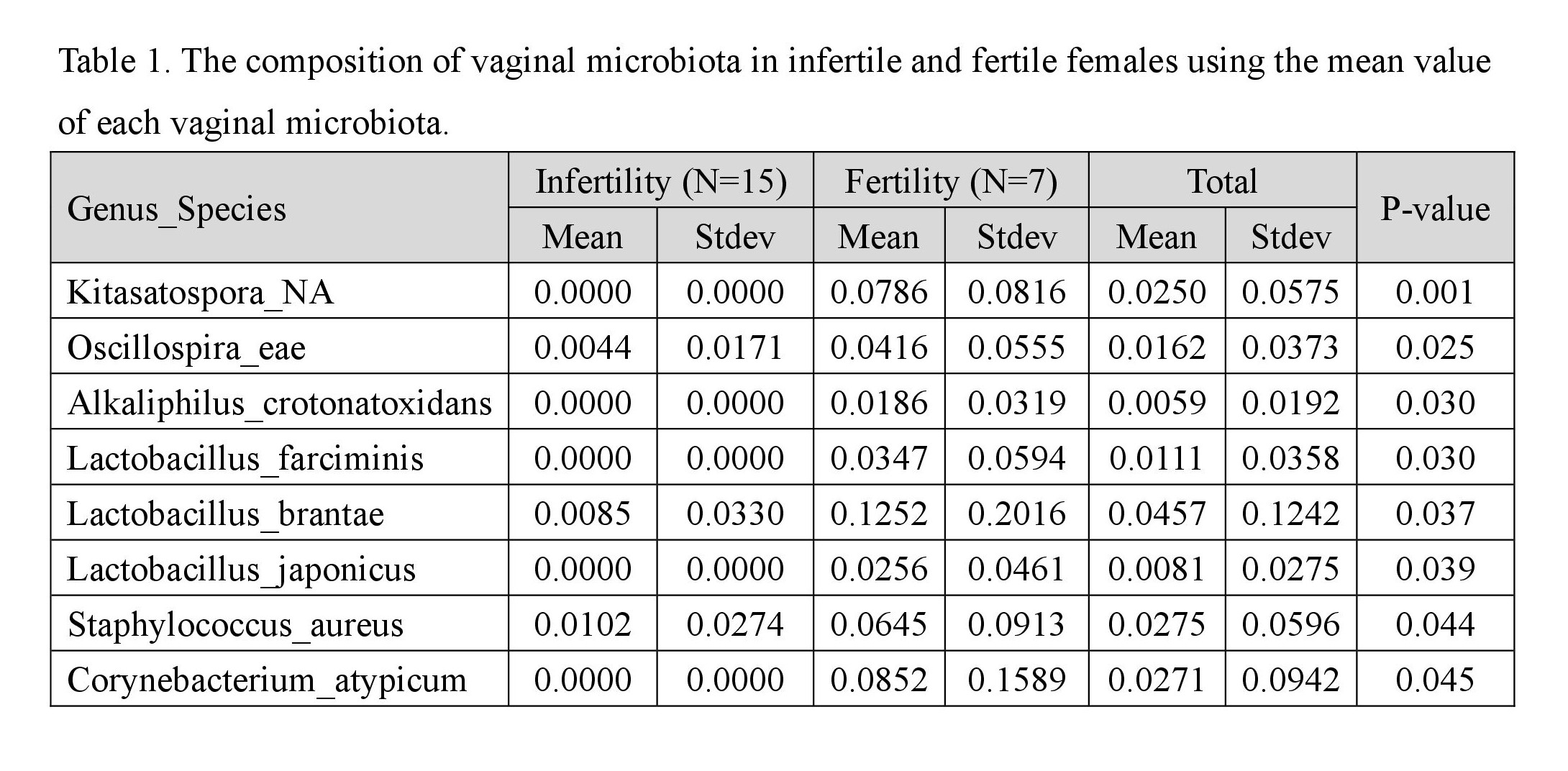Click the Lactobacillus_brantae species name
This screenshot has height=771, width=1568.
tap(226, 514)
